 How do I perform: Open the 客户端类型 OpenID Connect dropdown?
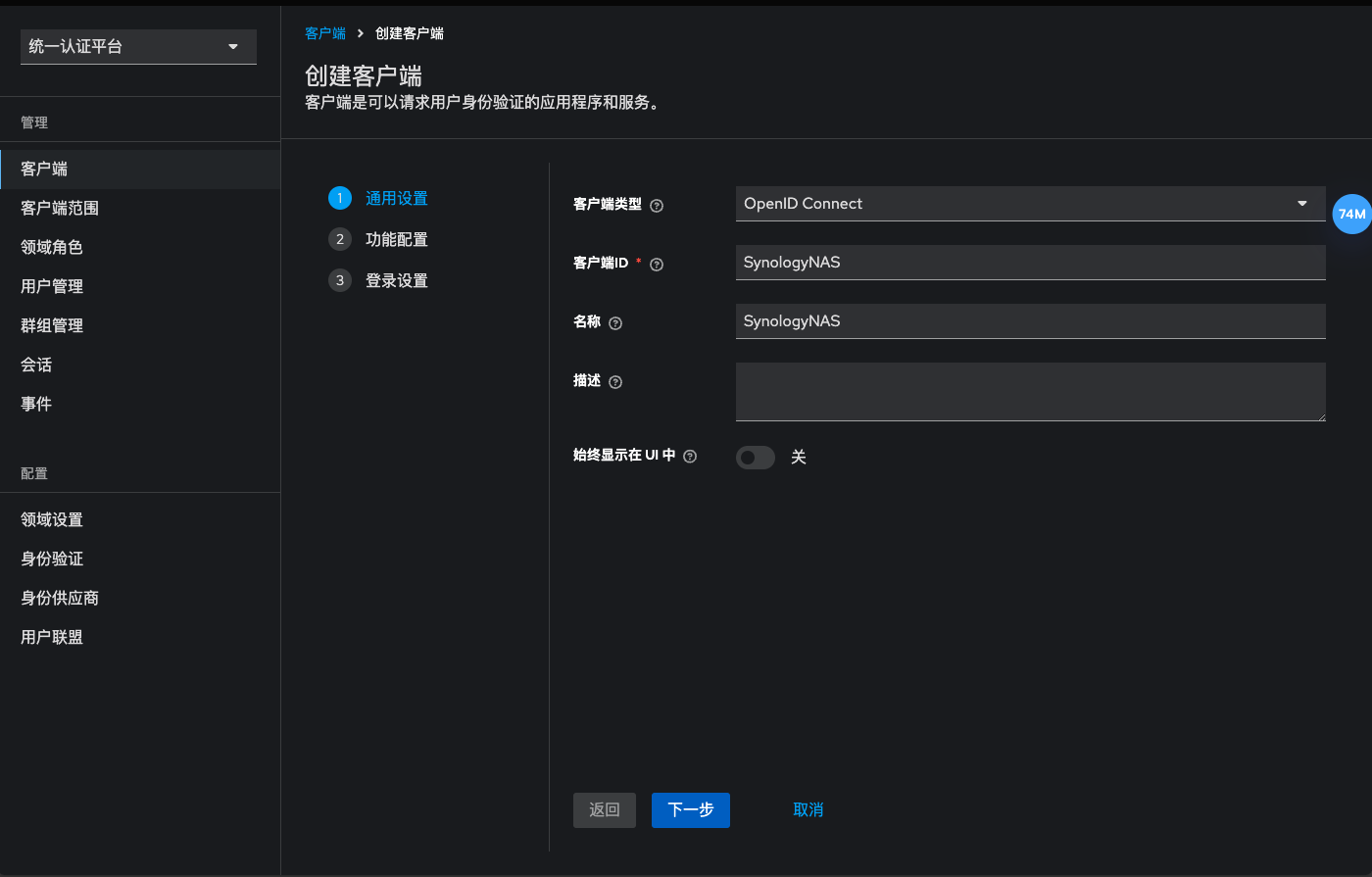1029,204
